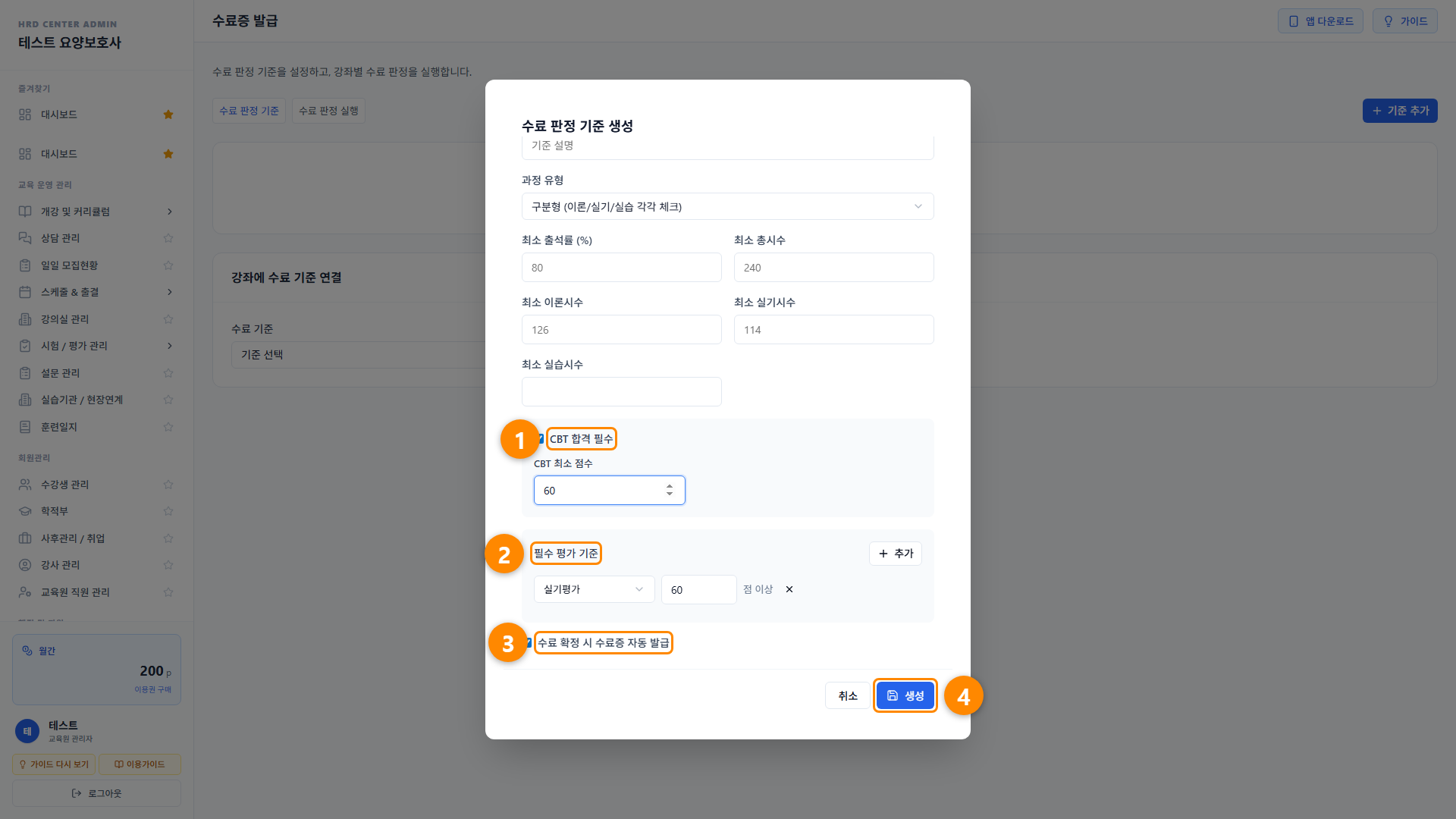Image resolution: width=1456 pixels, height=819 pixels.
Task: Click the 이용권 구매 link
Action: (x=153, y=689)
